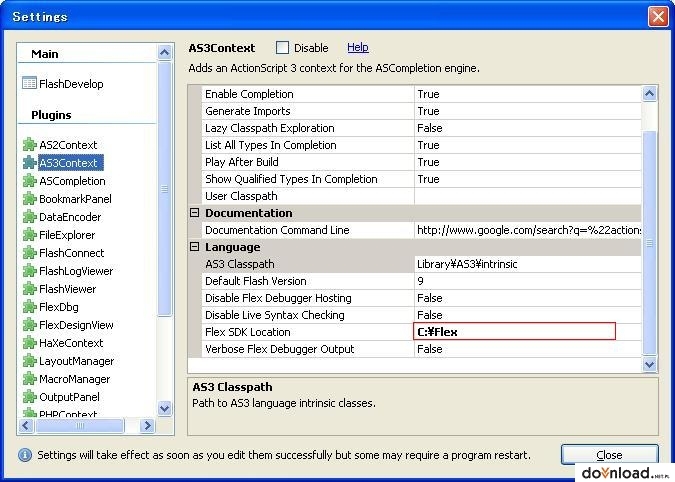
Task: Click the OutputPanel plugin puzzle icon
Action: pos(29,397)
